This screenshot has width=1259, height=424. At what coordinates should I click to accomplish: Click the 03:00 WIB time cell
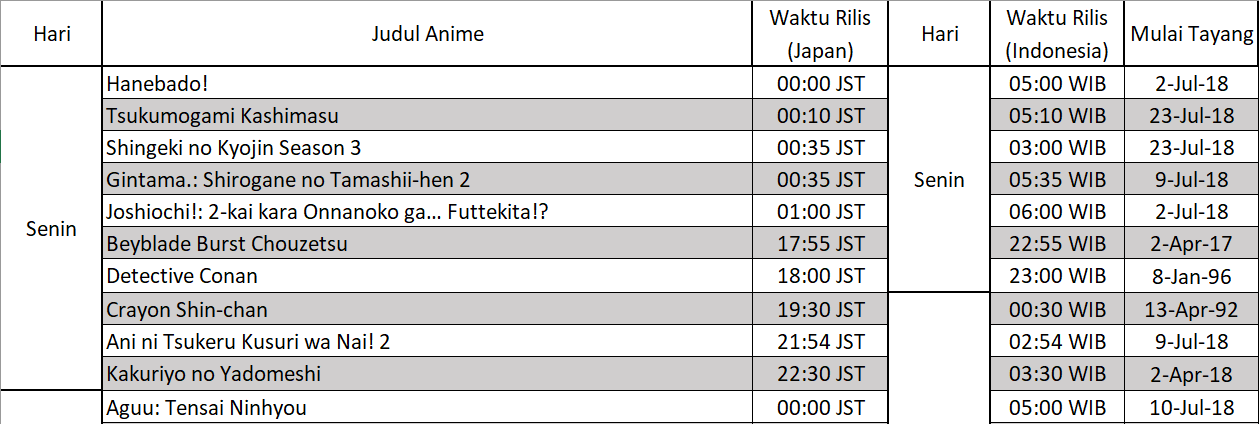1057,148
